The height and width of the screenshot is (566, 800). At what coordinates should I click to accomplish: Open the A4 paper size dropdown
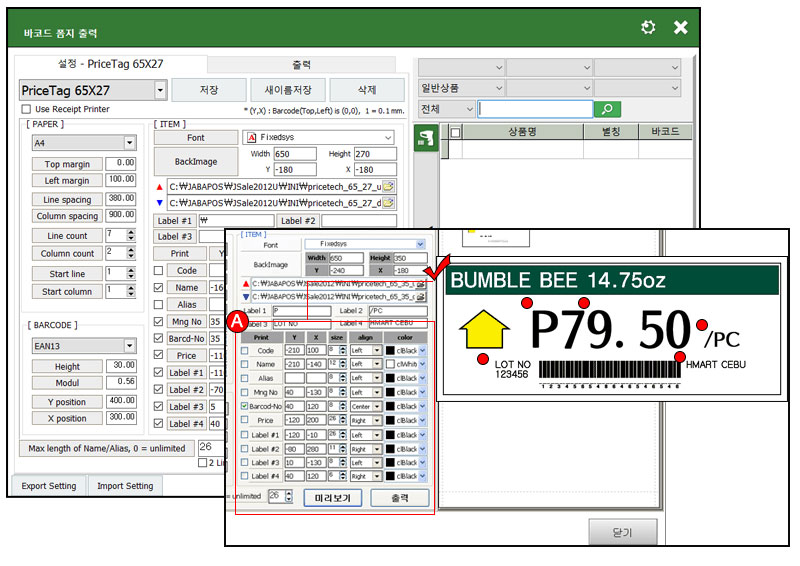(130, 143)
